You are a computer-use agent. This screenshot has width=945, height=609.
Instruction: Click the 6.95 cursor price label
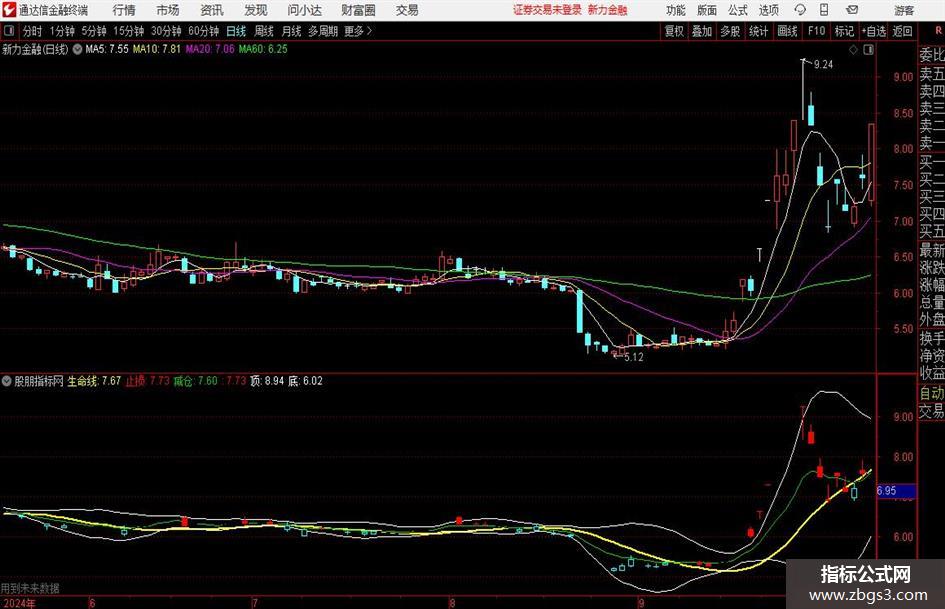coord(896,491)
